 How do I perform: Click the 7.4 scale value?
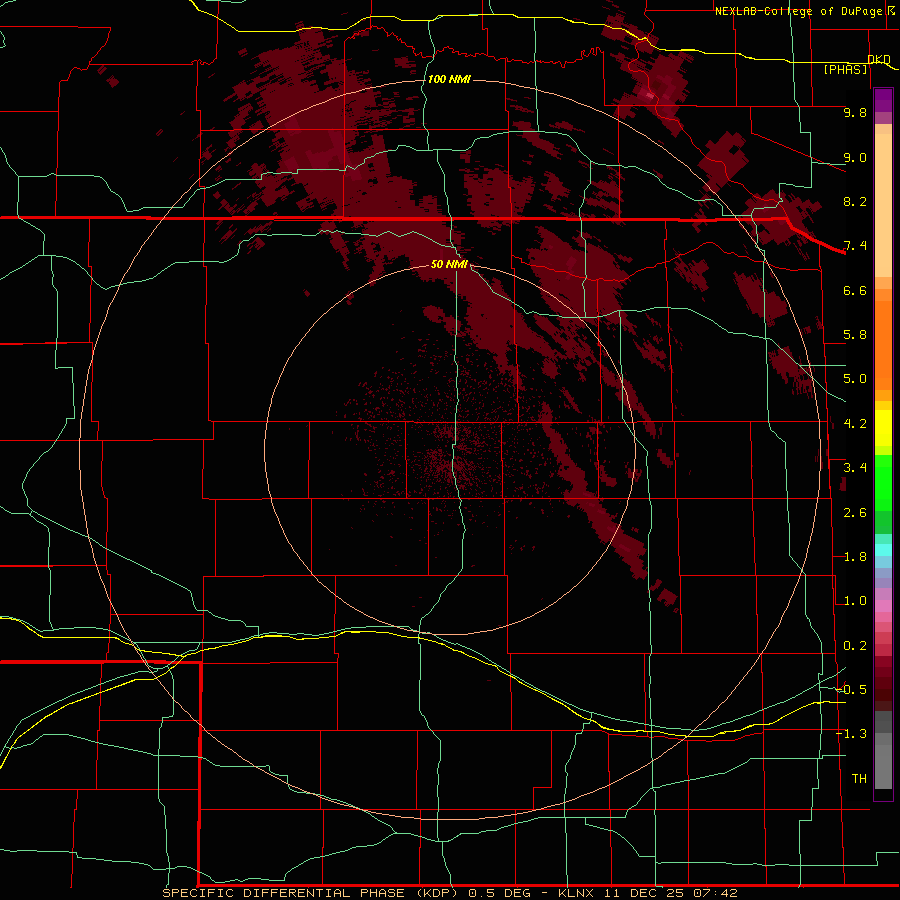855,246
